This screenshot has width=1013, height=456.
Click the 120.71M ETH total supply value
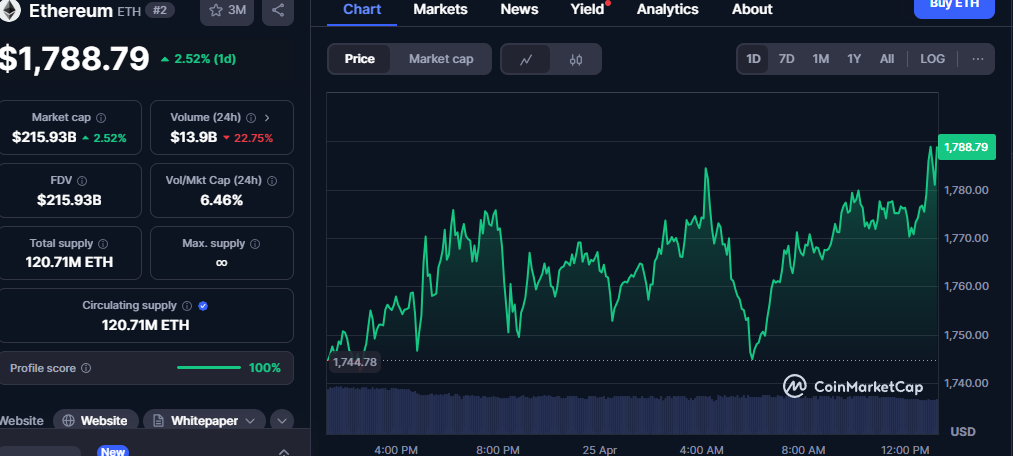[69, 262]
